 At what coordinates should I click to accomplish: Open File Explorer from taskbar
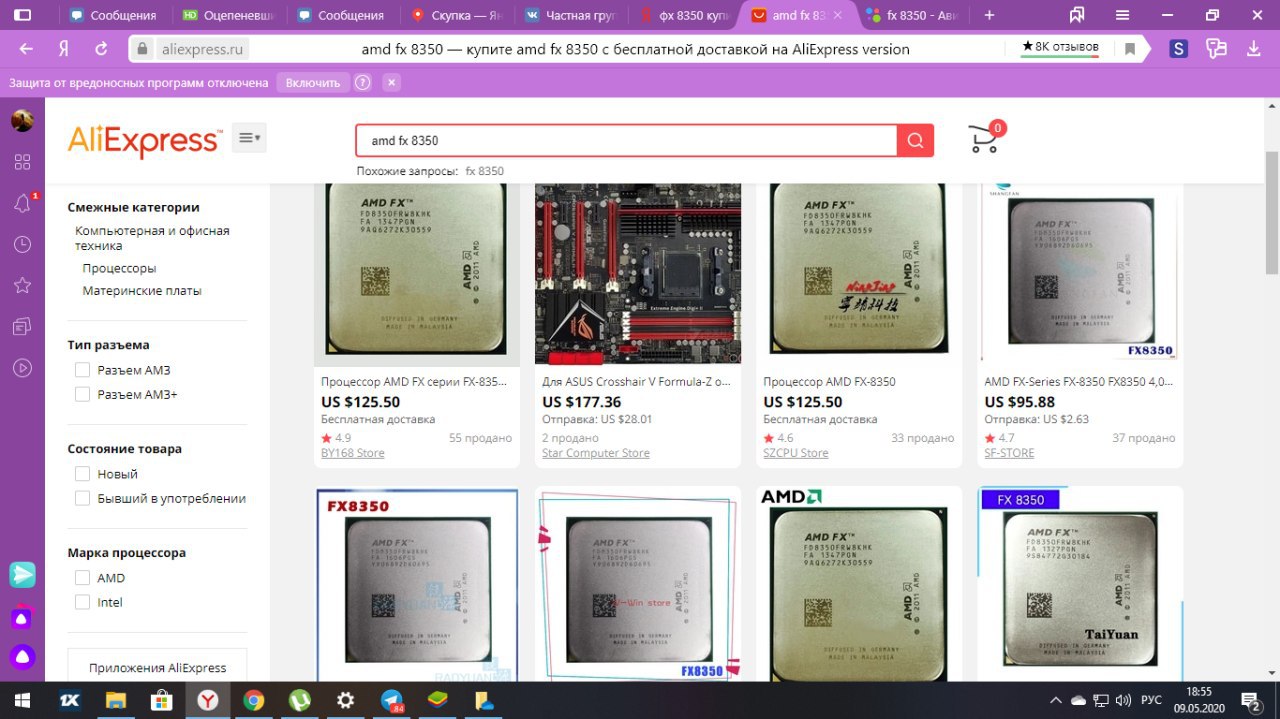[x=116, y=700]
